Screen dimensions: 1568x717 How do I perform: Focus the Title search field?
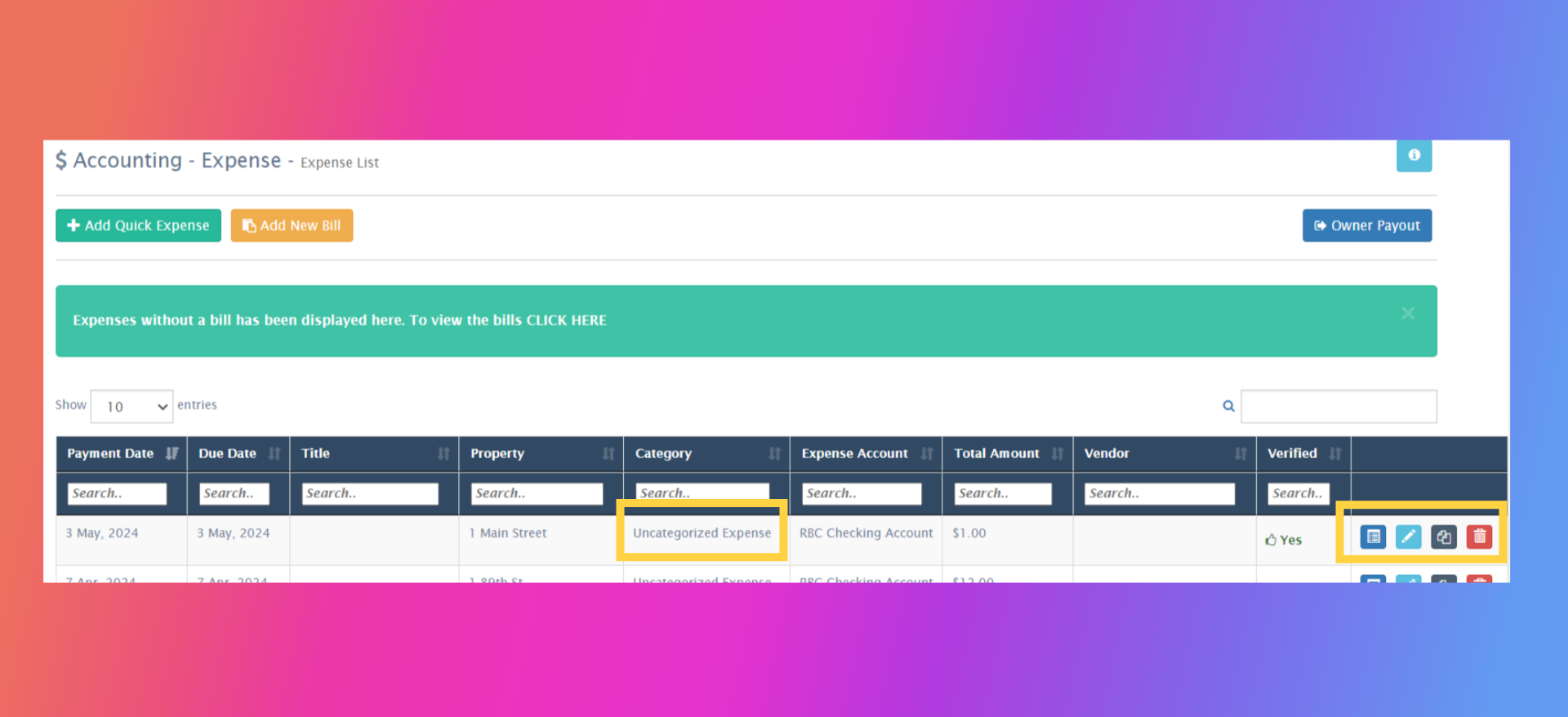[370, 493]
